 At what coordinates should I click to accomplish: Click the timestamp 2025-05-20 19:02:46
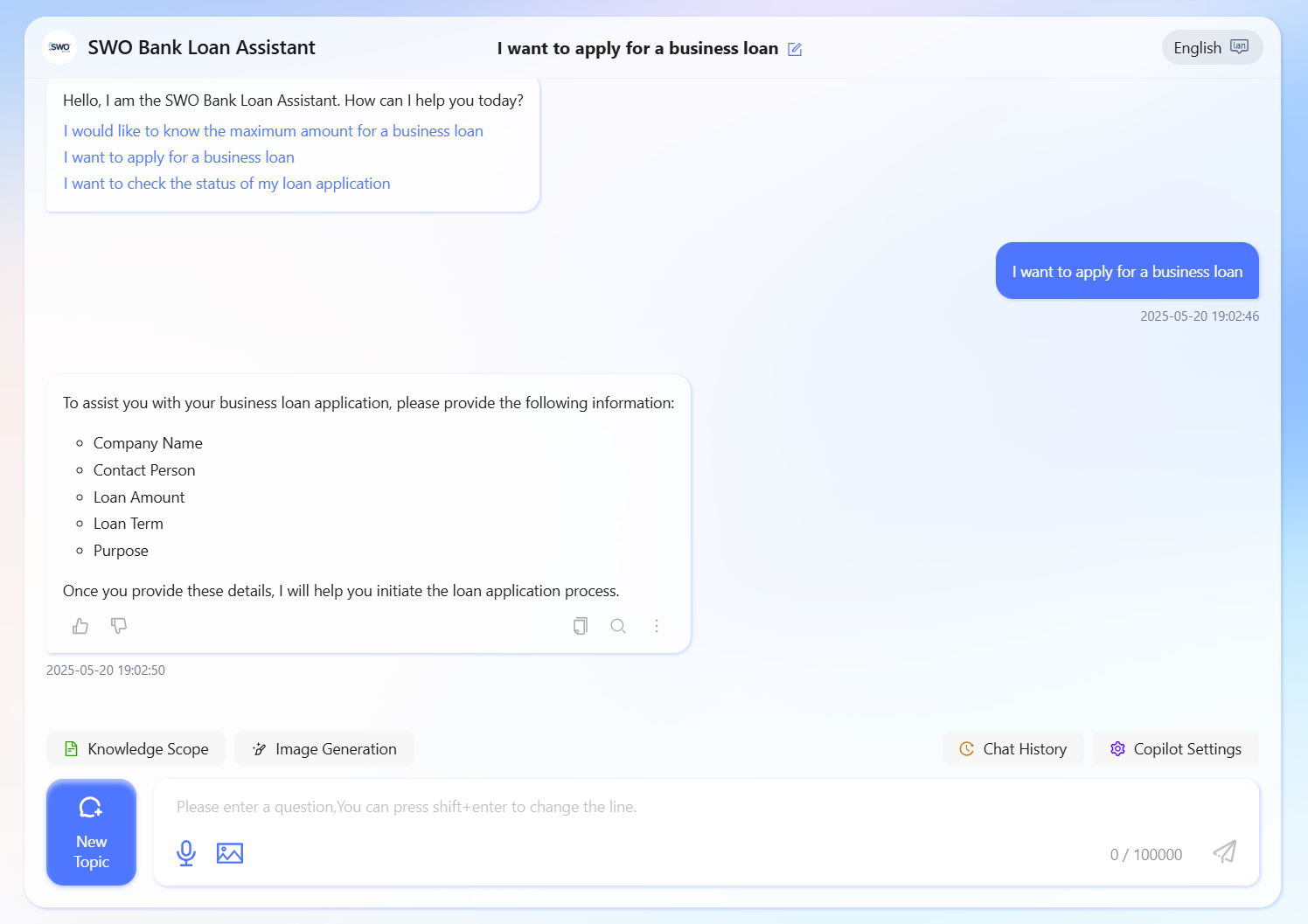[x=1200, y=316]
